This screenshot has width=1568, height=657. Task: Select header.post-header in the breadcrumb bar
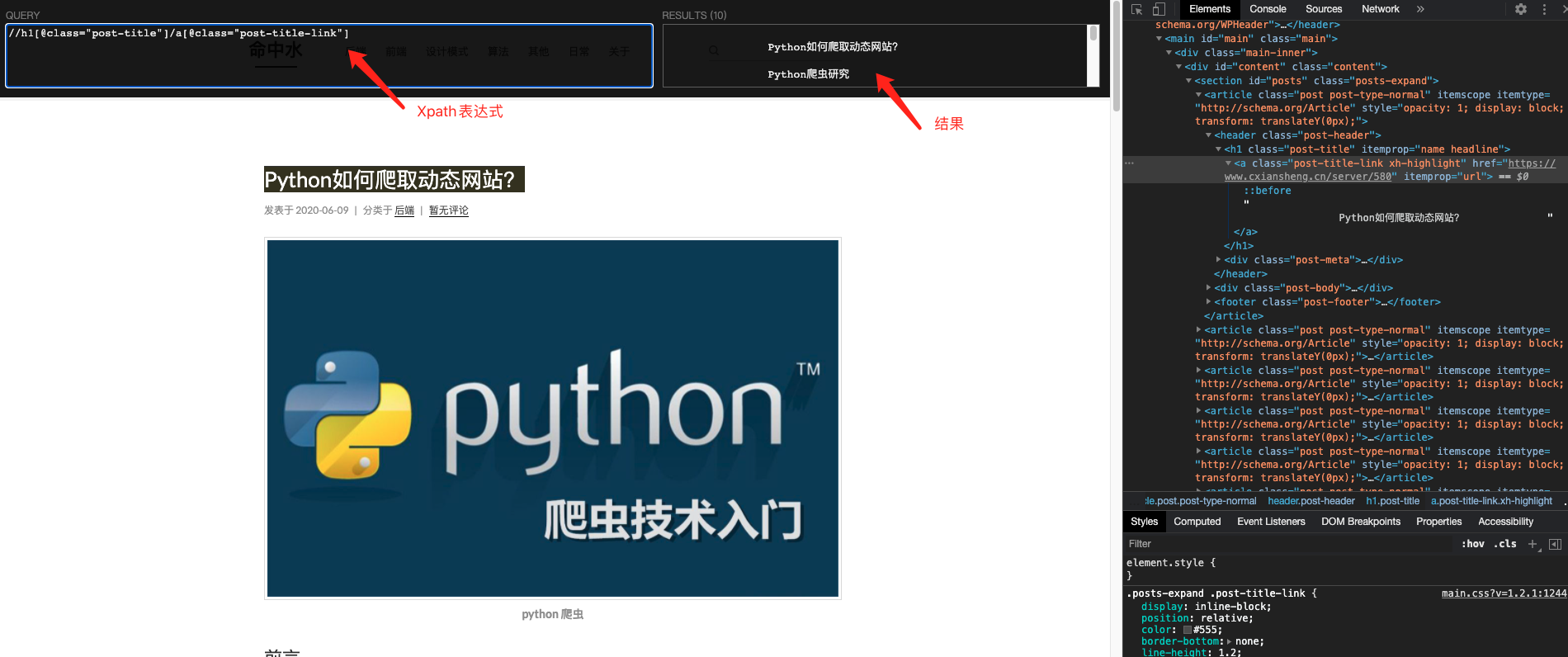pos(1311,501)
